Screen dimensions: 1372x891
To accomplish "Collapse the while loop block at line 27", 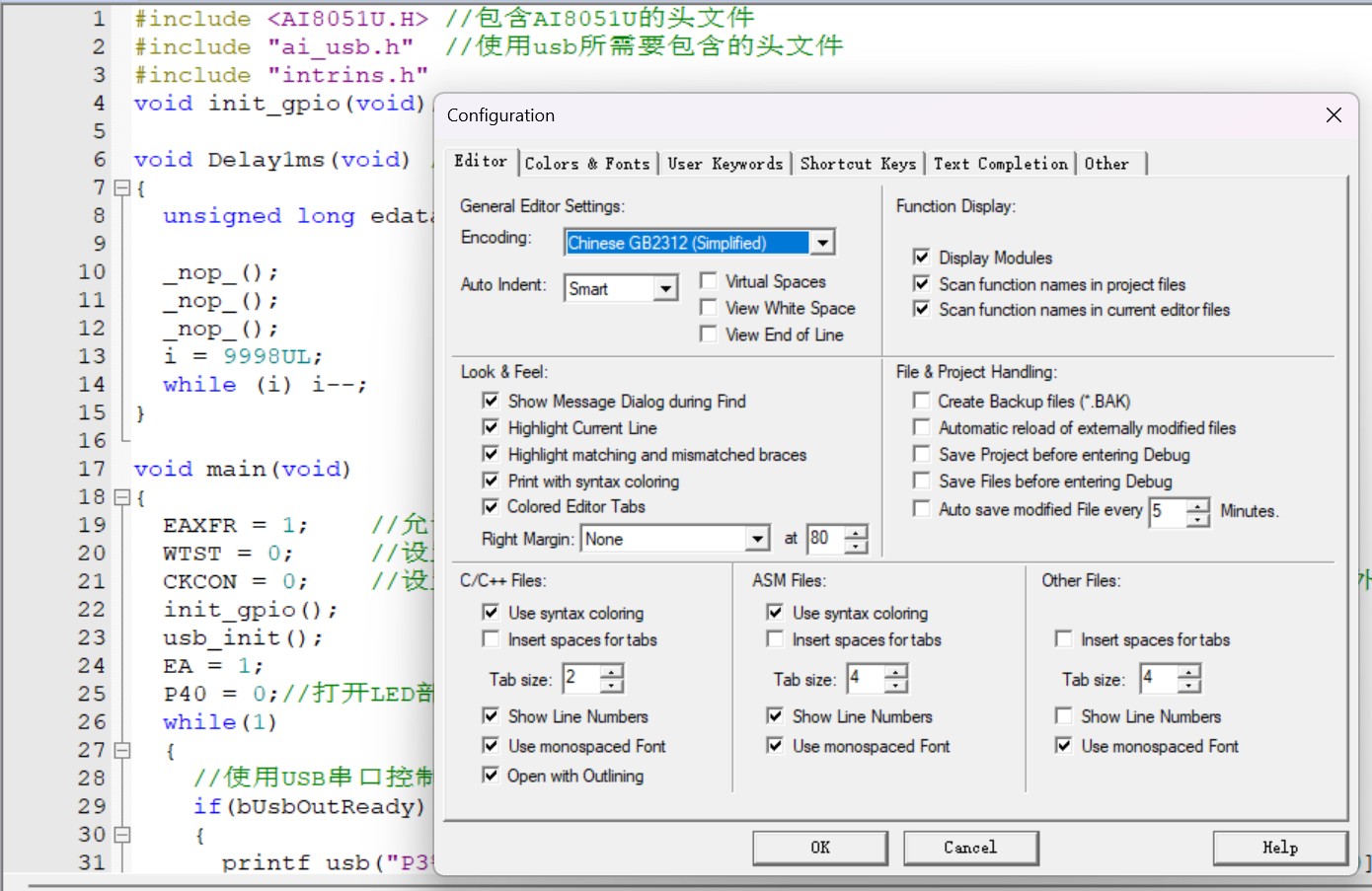I will coord(122,750).
